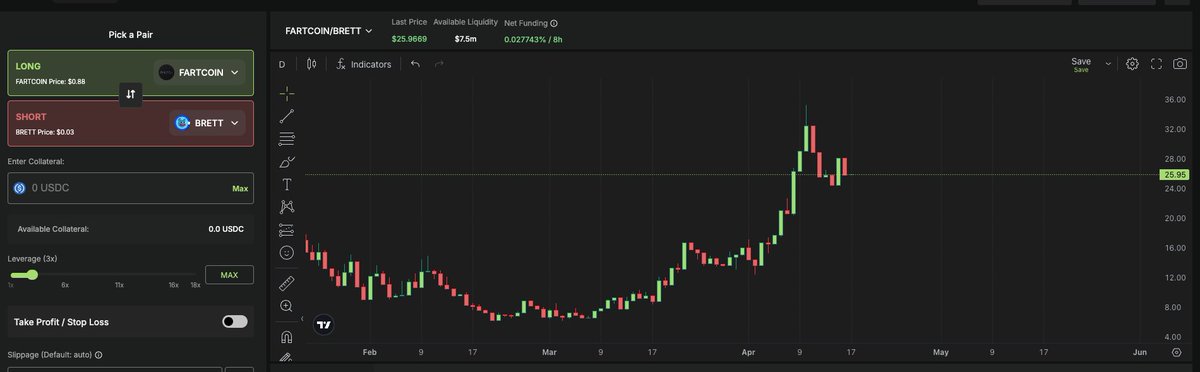This screenshot has height=372, width=1200.
Task: Click Max in the collateral field
Action: point(240,188)
